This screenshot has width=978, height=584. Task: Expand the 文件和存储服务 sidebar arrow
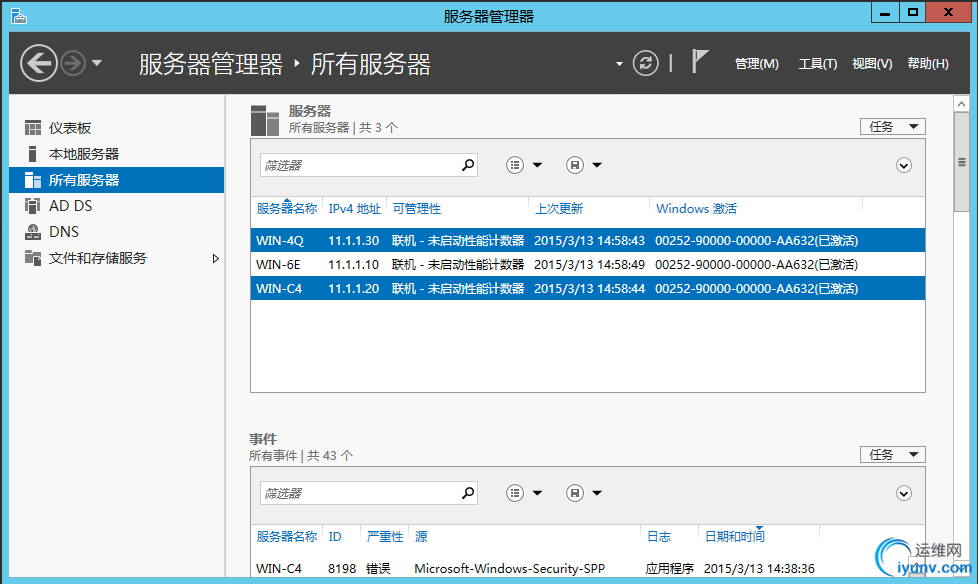[x=216, y=258]
